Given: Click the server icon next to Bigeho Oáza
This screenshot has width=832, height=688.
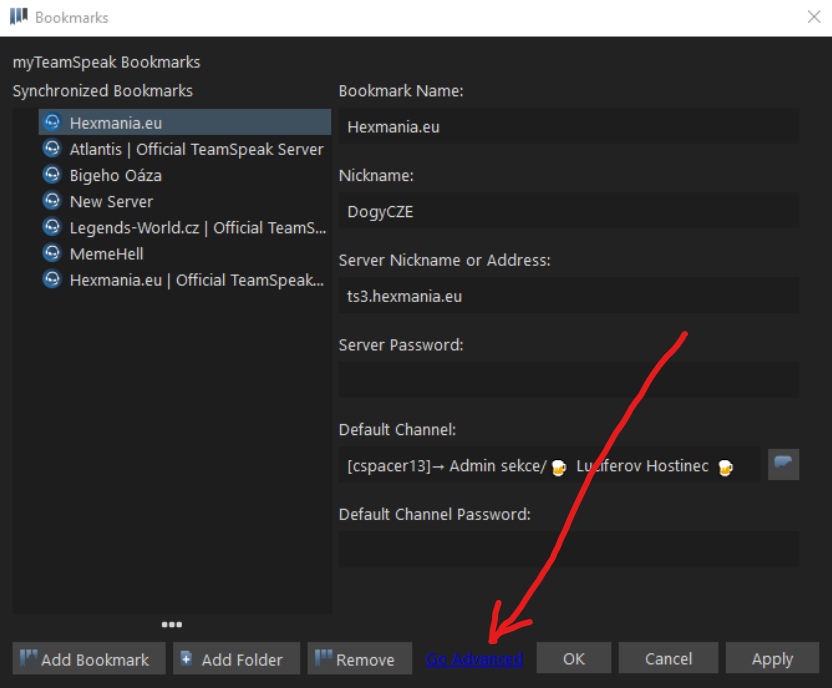Looking at the screenshot, I should click(x=51, y=175).
